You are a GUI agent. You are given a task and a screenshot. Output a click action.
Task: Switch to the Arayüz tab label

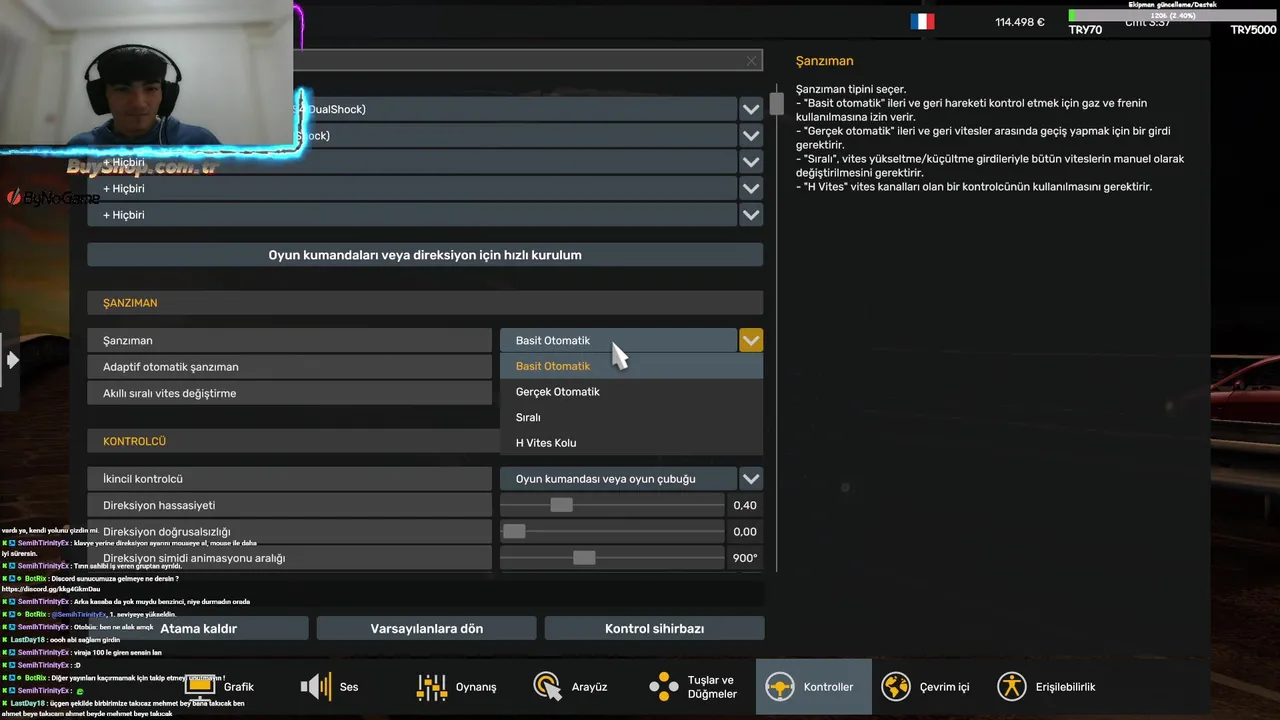pyautogui.click(x=590, y=687)
